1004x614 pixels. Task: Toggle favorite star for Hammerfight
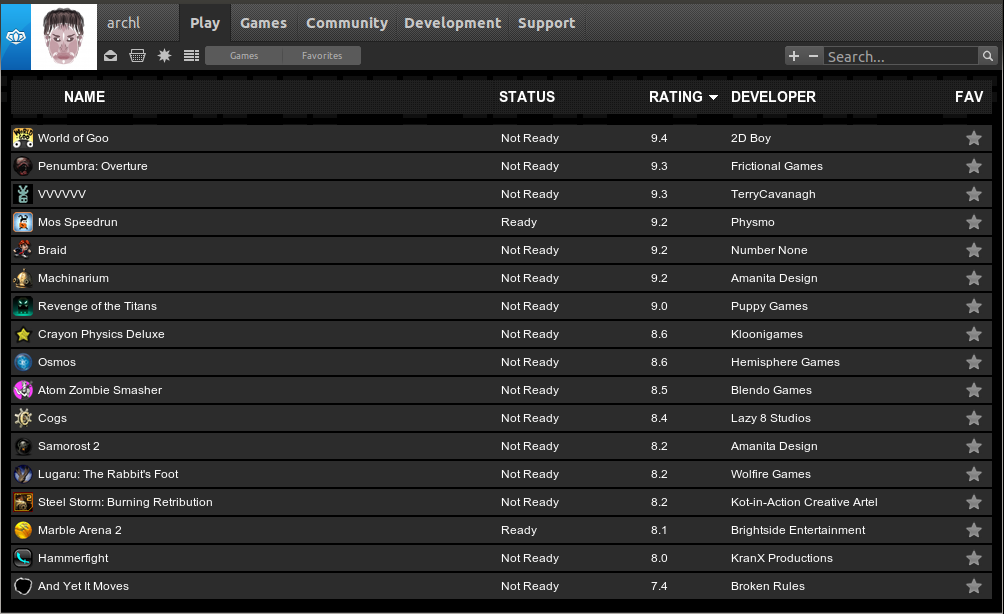coord(974,558)
